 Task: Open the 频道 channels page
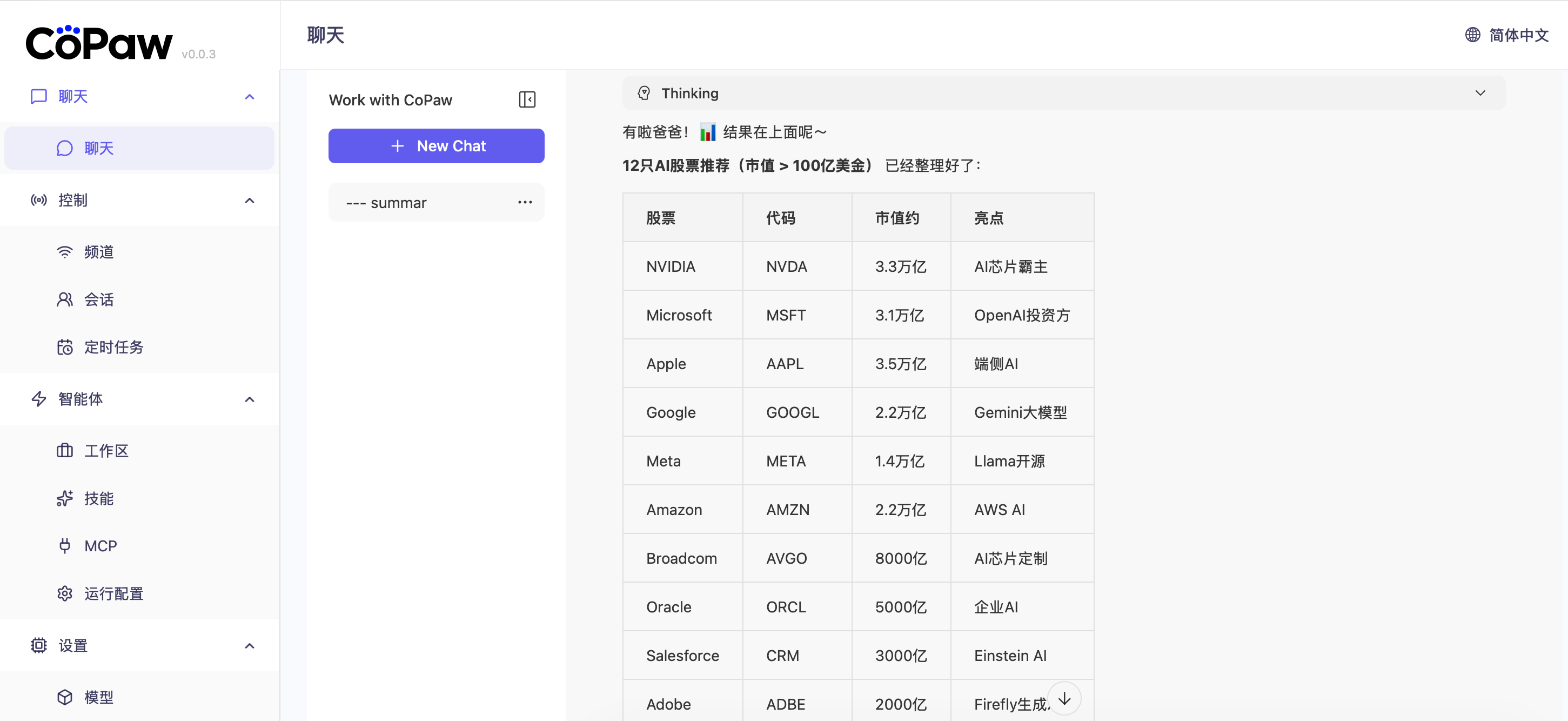[99, 251]
